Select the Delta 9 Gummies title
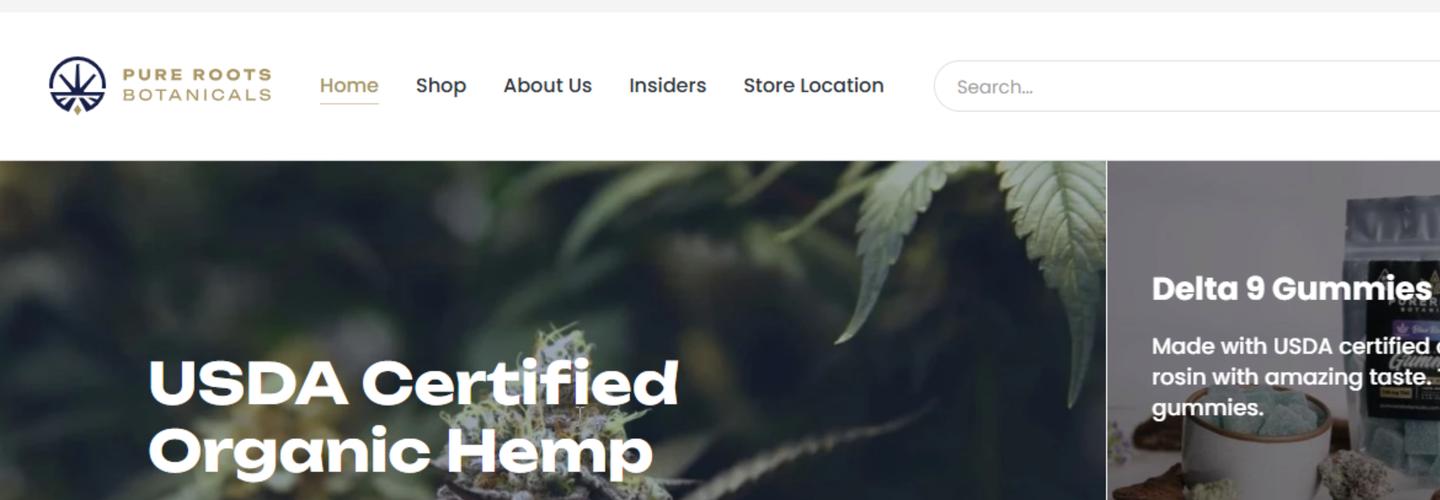Screen dimensions: 1440x500 click(x=1291, y=289)
